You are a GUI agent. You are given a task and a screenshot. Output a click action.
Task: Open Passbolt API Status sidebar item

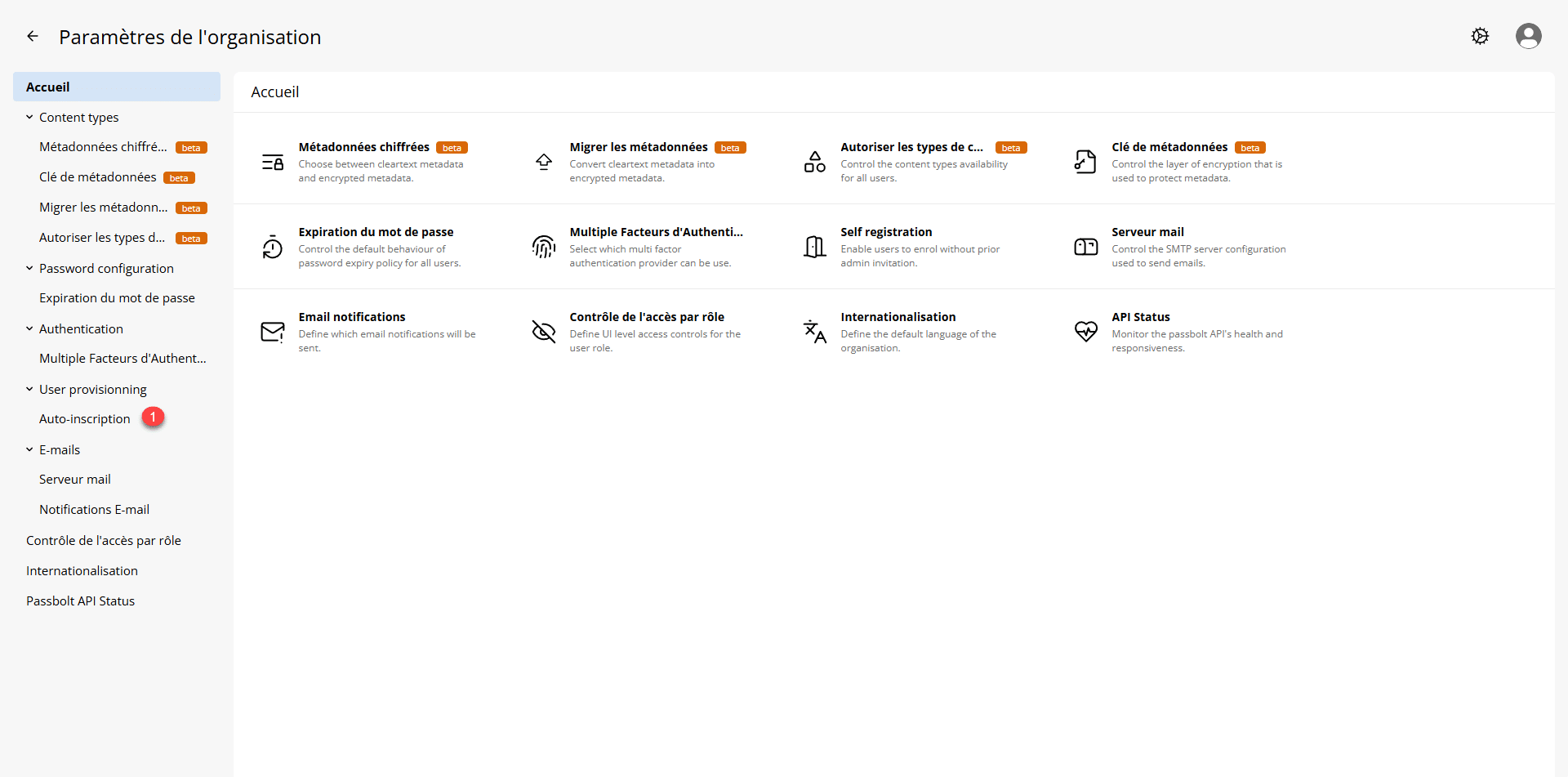tap(80, 601)
